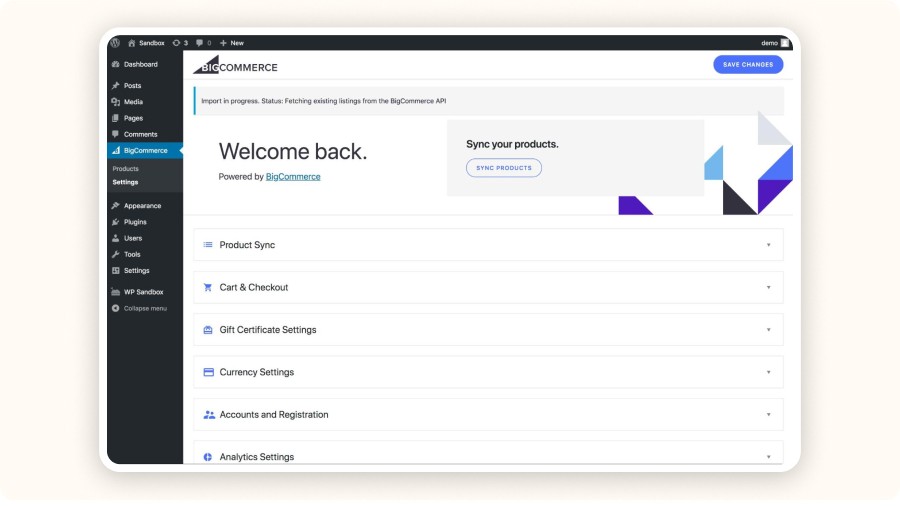This screenshot has width=900, height=508.
Task: Click the Collapse menu arrow icon
Action: (116, 308)
